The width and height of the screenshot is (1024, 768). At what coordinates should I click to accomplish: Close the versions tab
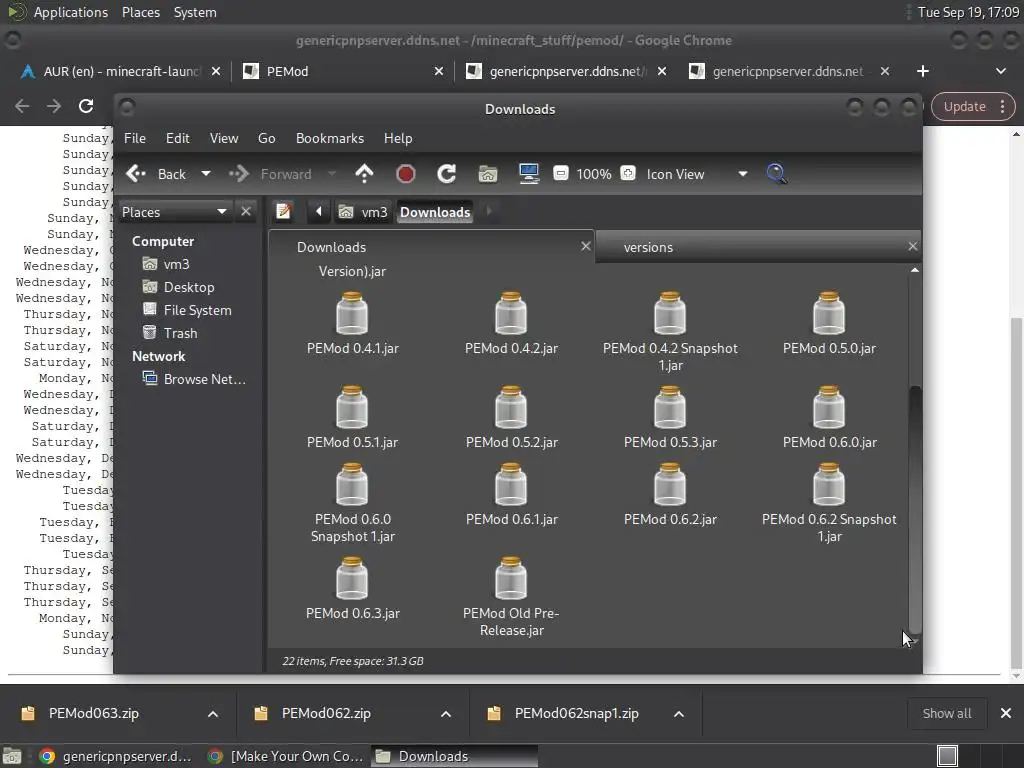[x=912, y=246]
